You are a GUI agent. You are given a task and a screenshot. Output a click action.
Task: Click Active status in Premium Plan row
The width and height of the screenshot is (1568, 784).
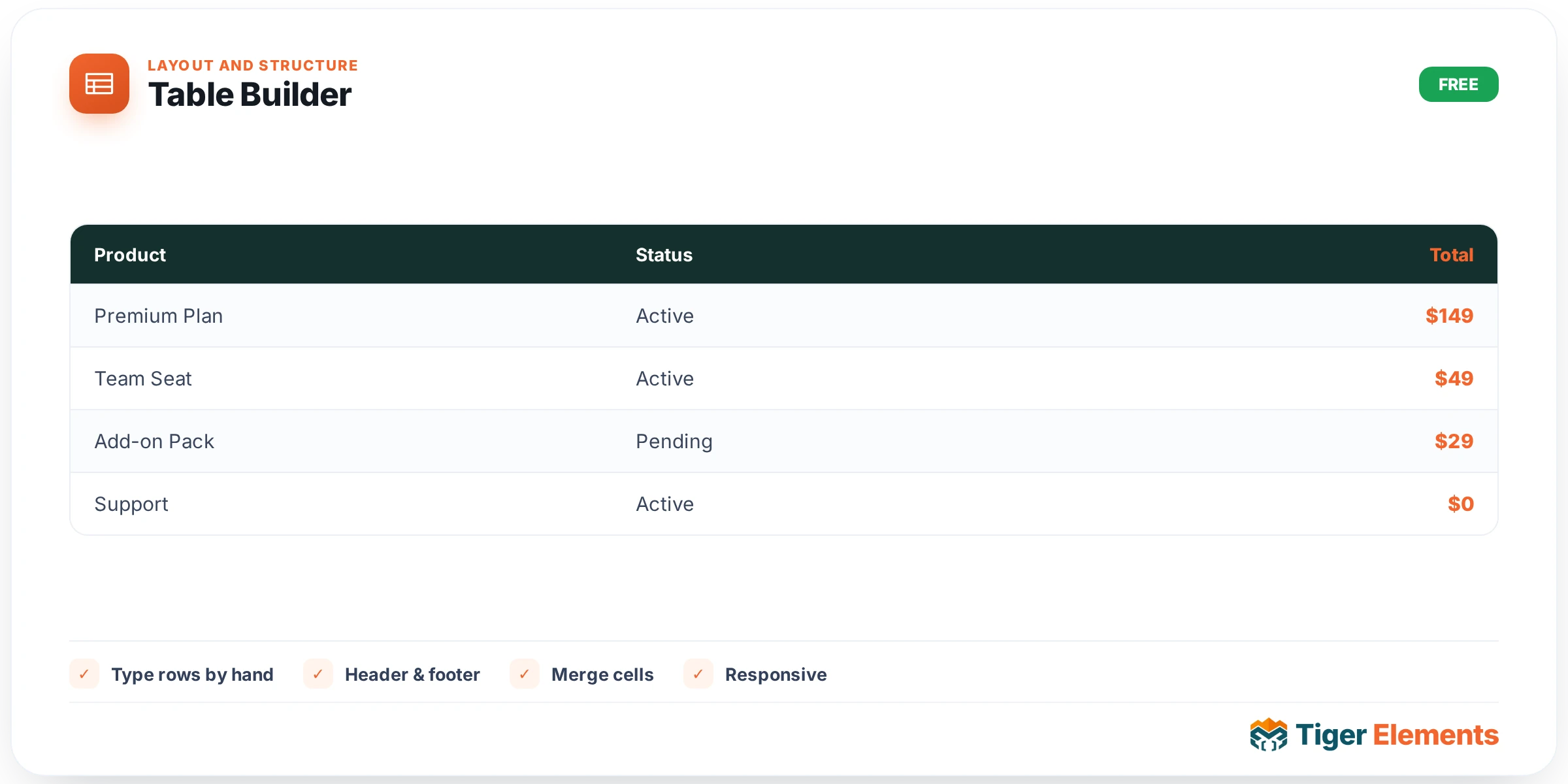point(664,316)
